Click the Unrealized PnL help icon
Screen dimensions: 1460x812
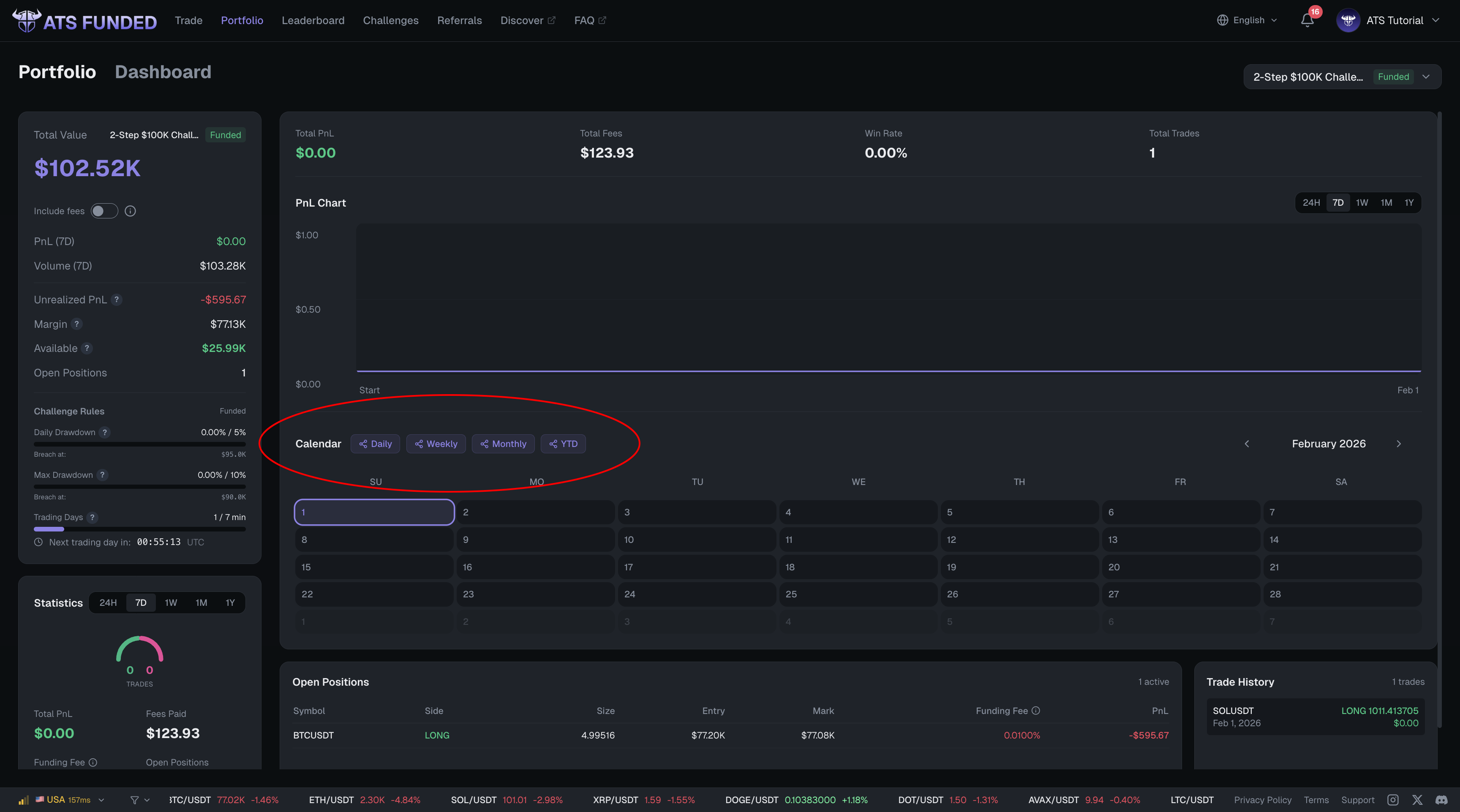pyautogui.click(x=117, y=300)
